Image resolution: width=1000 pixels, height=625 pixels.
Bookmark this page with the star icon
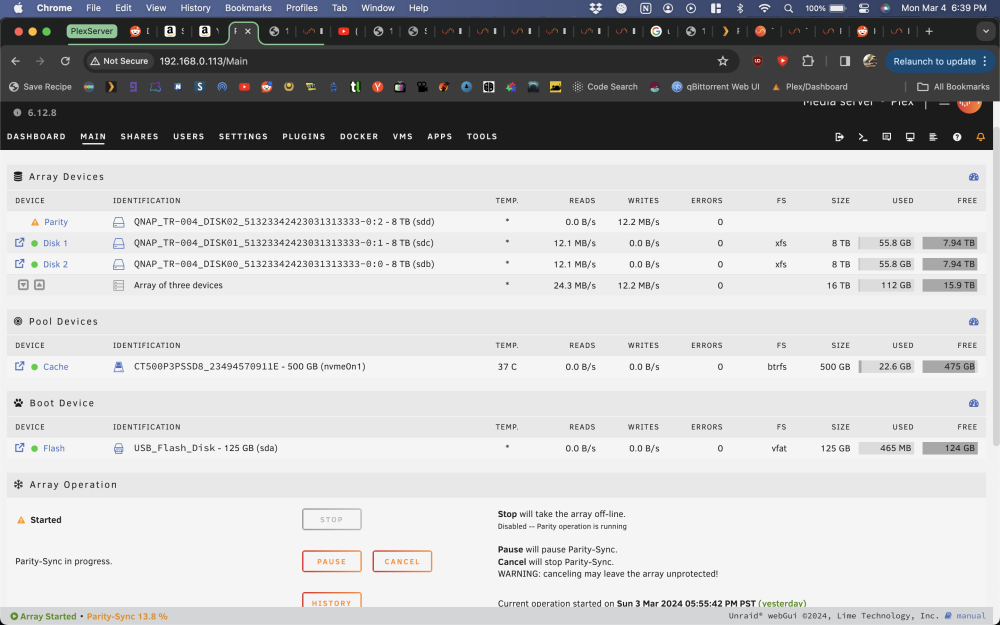click(723, 61)
